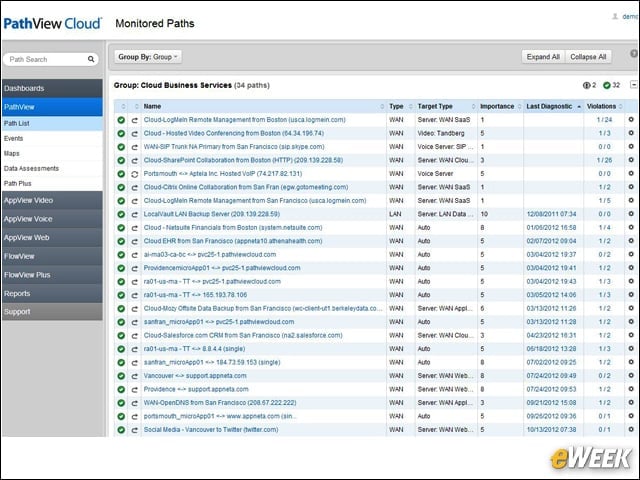Open the AppView Web section
This screenshot has width=640, height=480.
52,238
